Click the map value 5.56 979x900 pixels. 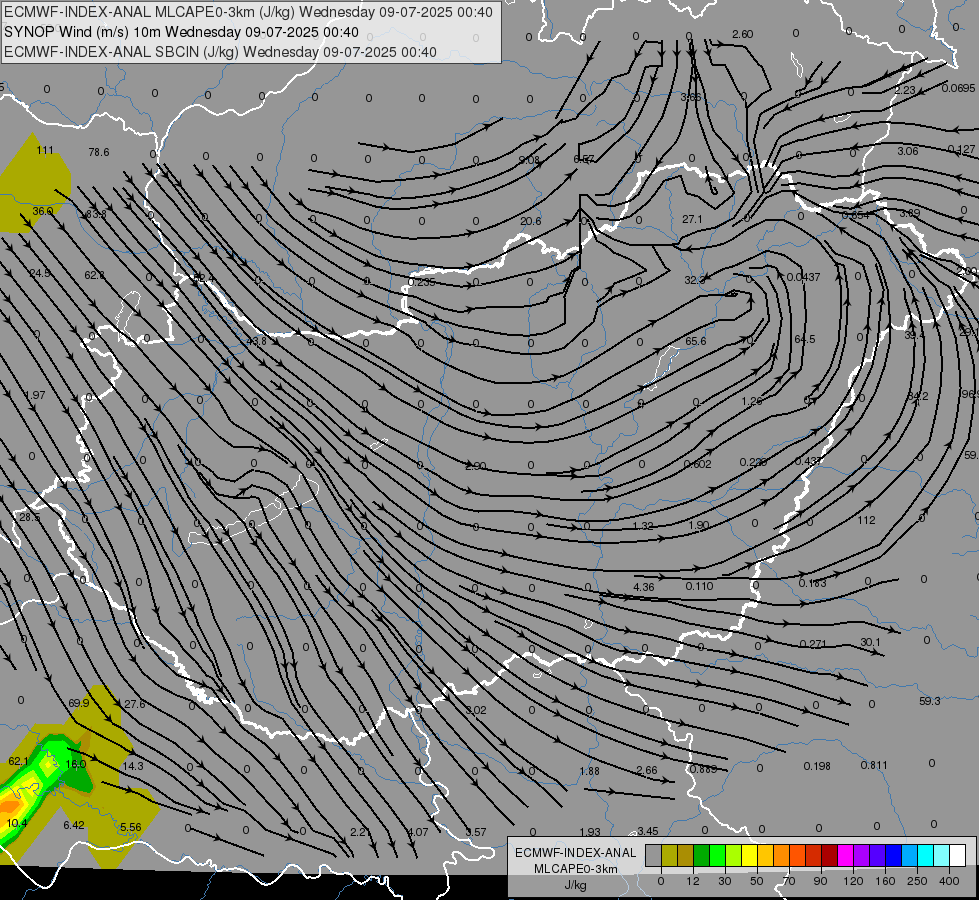[x=130, y=827]
